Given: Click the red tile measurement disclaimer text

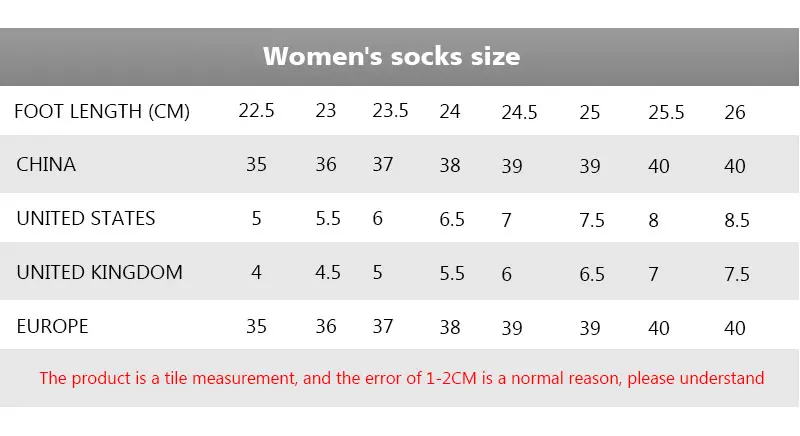Looking at the screenshot, I should click(402, 378).
